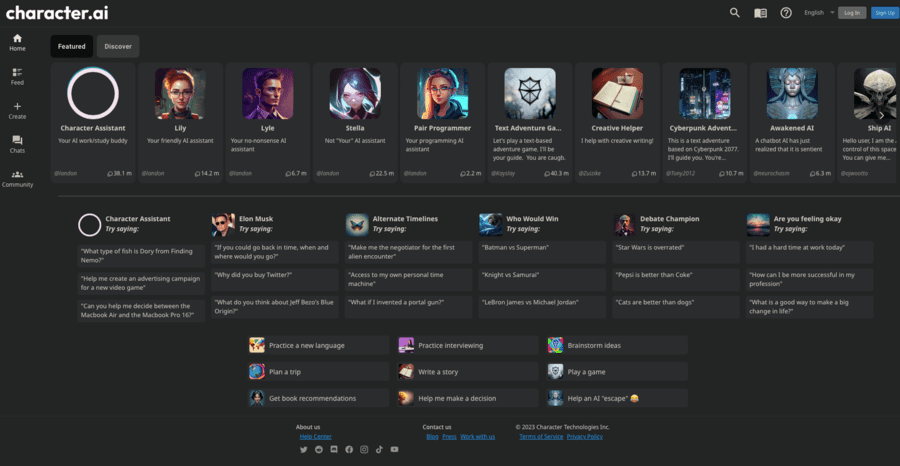Choose "Practice a new language" suggestion
Image resolution: width=900 pixels, height=466 pixels.
pyautogui.click(x=315, y=345)
